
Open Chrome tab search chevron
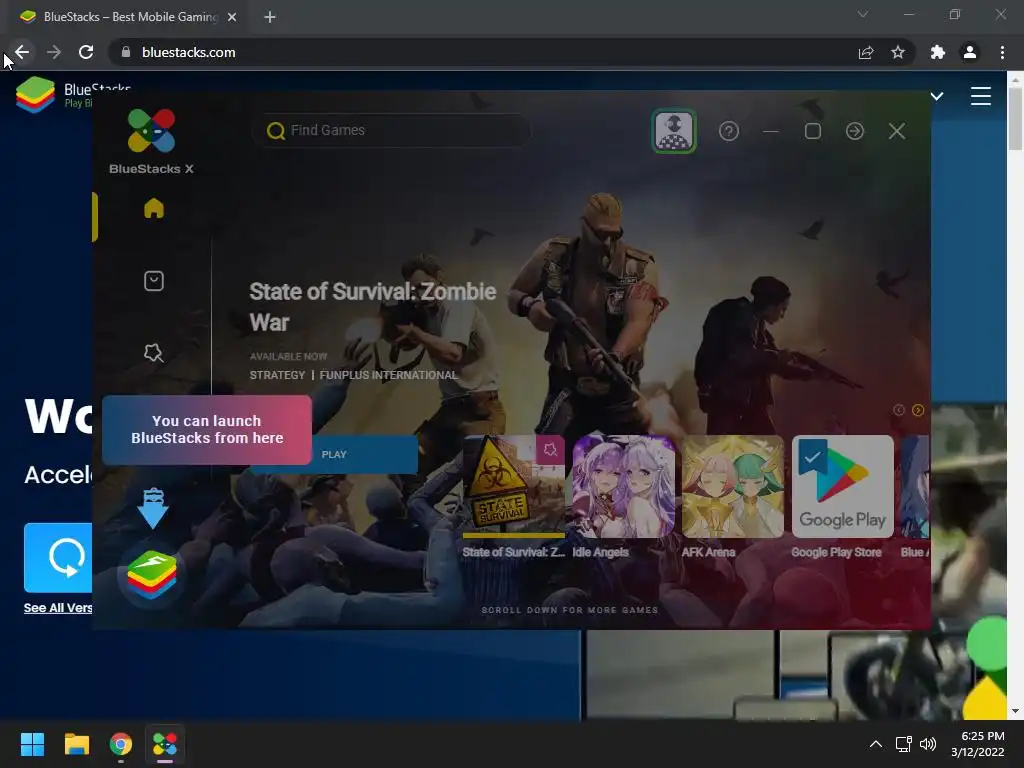(863, 14)
